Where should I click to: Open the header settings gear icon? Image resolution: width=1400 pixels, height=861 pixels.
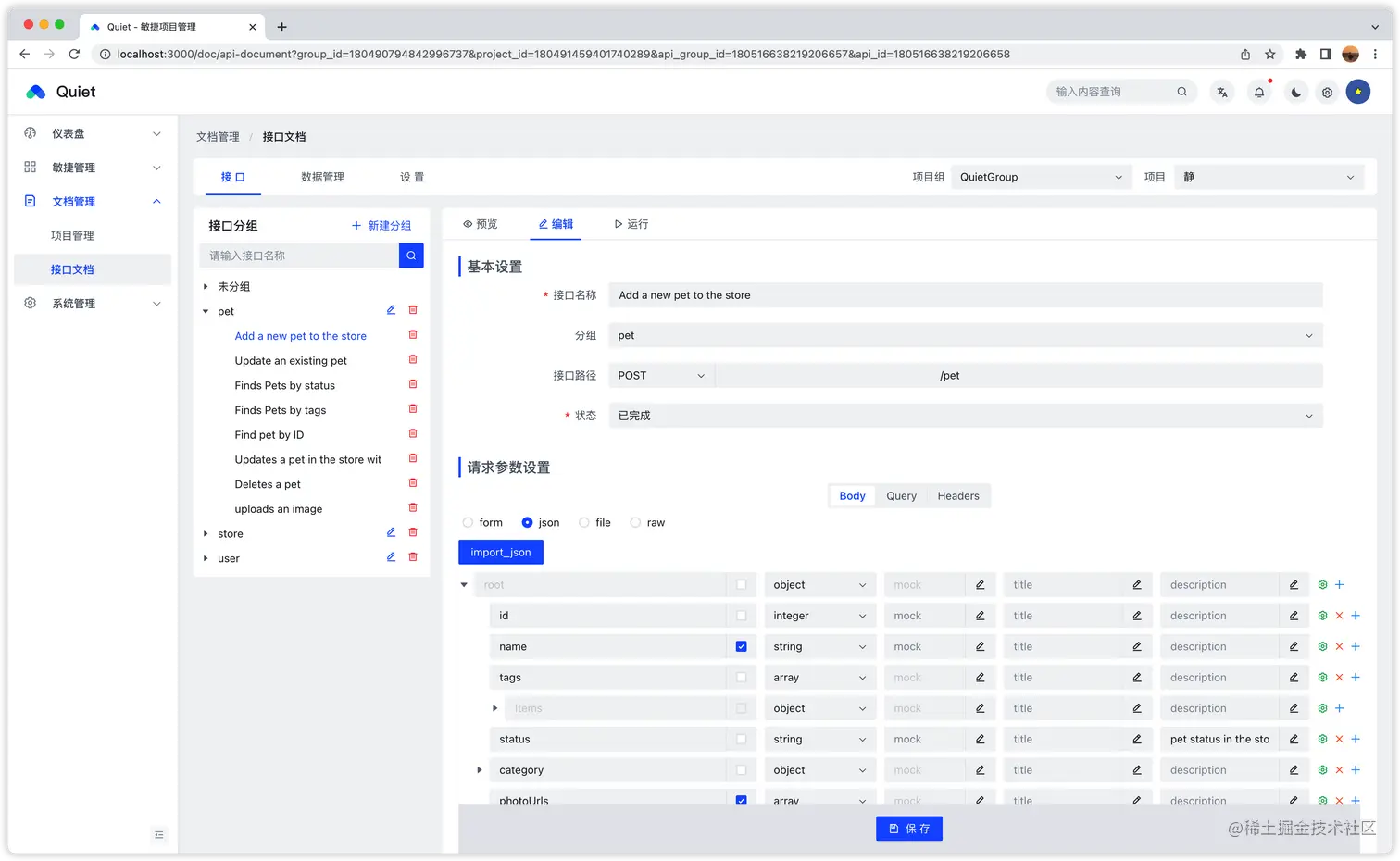1327,92
